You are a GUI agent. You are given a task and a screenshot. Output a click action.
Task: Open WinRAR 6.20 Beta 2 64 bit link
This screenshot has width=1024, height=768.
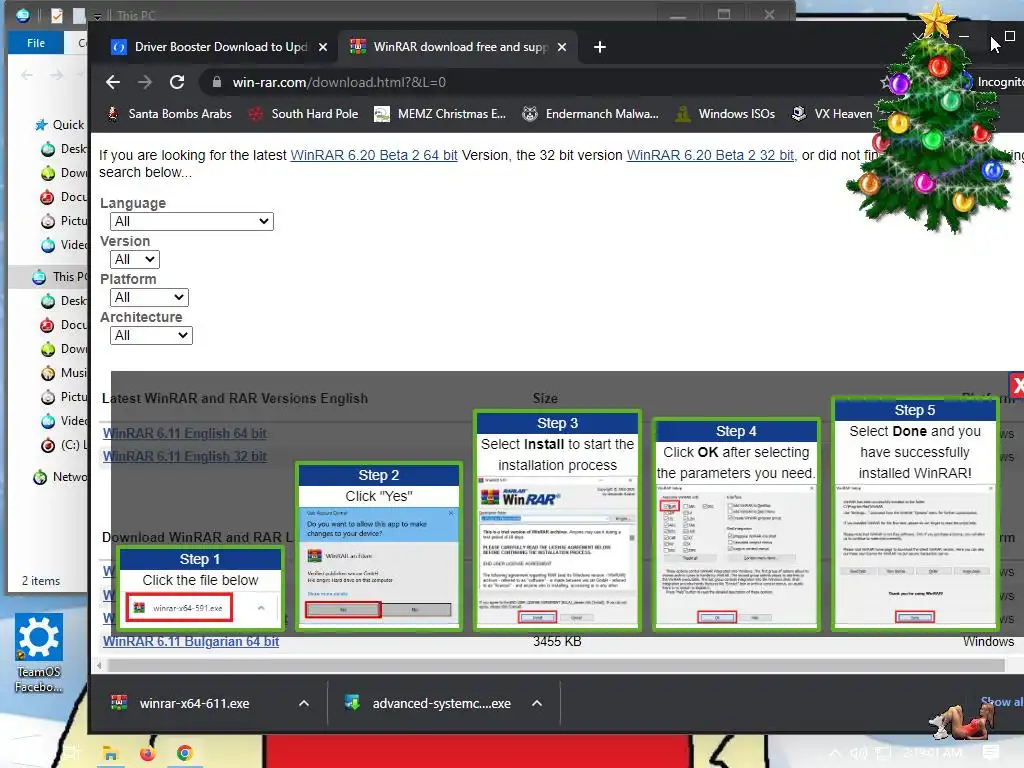pos(374,155)
